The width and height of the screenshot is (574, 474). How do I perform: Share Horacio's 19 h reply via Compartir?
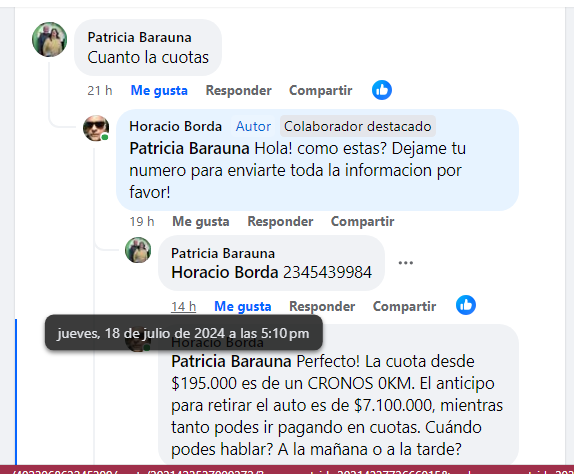tap(362, 221)
